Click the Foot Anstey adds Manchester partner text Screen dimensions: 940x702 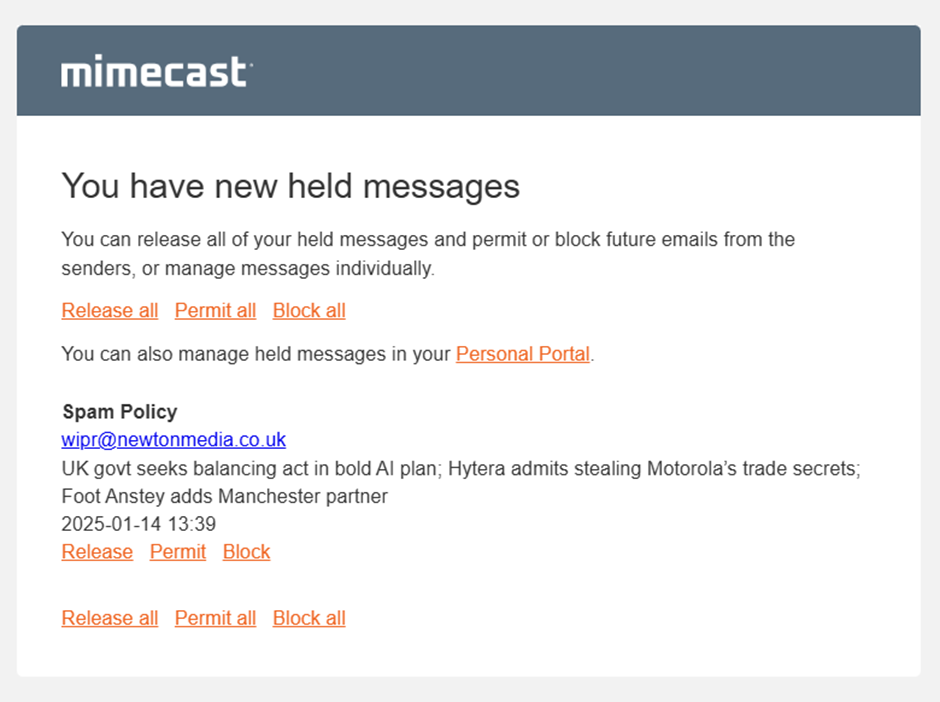tap(225, 496)
